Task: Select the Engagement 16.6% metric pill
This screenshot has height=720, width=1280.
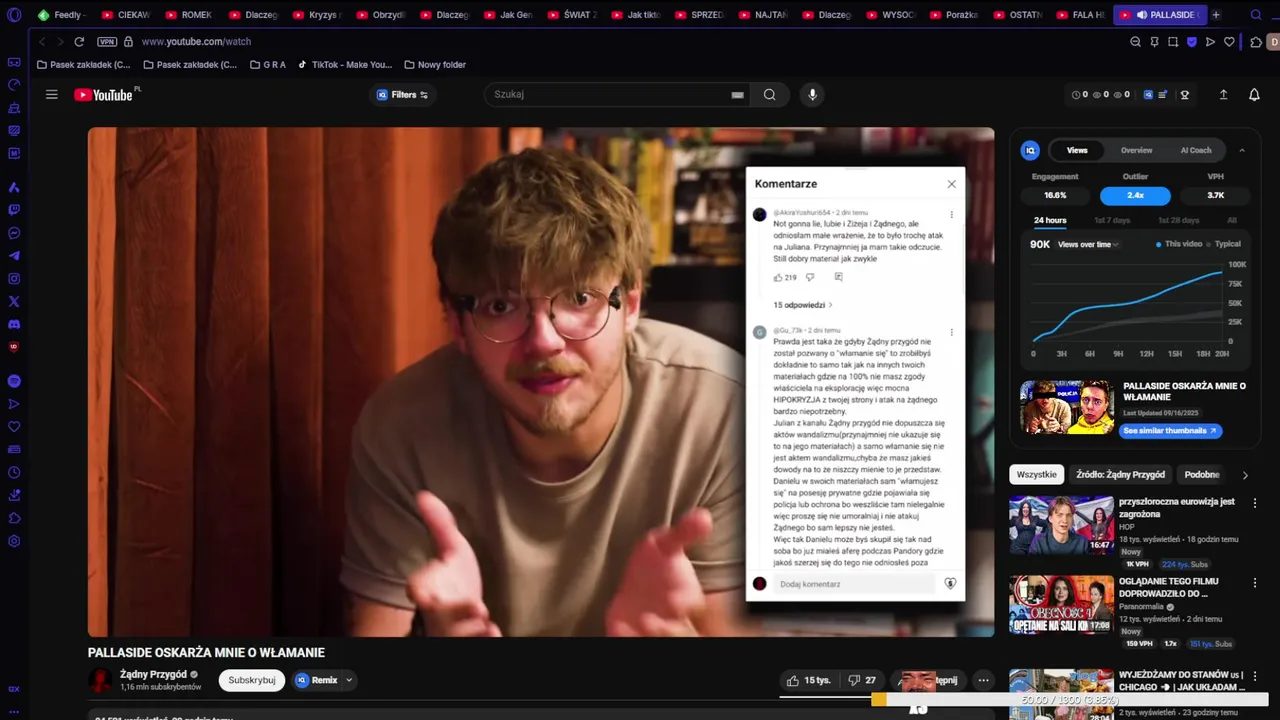Action: (1055, 195)
